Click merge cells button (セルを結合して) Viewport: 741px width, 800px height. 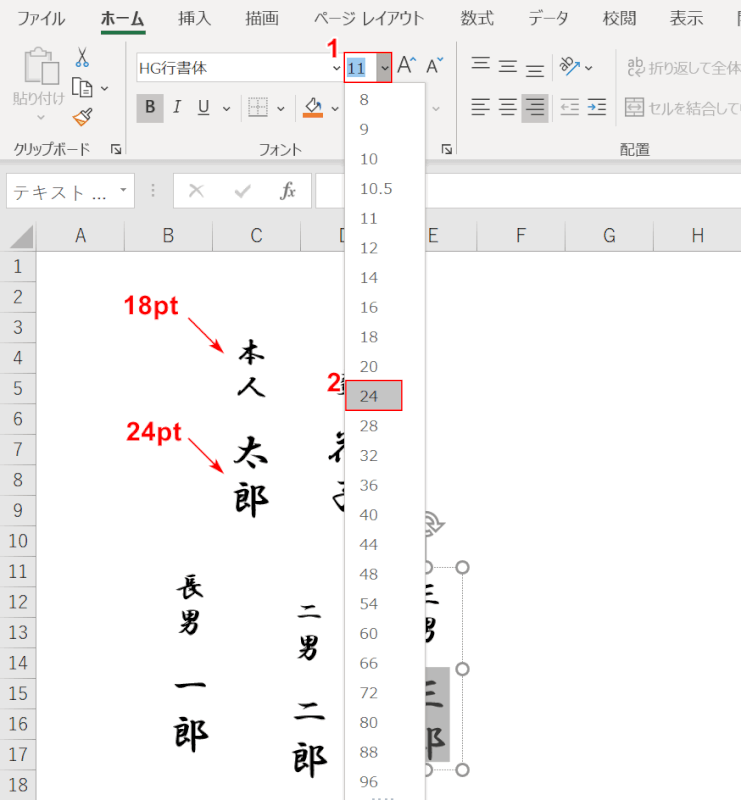(x=683, y=108)
